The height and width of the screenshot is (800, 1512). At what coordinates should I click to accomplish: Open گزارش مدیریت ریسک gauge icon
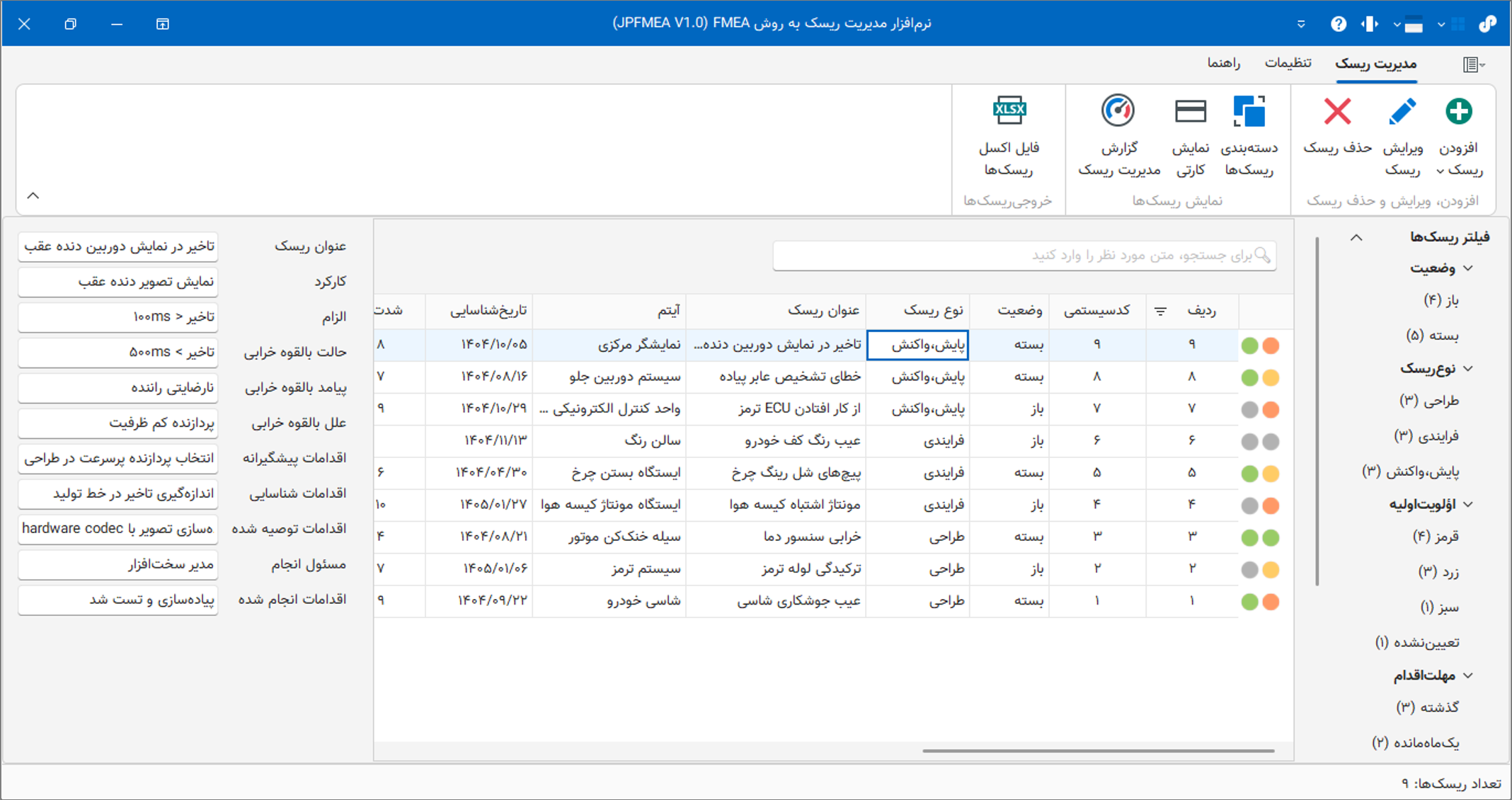click(x=1118, y=110)
